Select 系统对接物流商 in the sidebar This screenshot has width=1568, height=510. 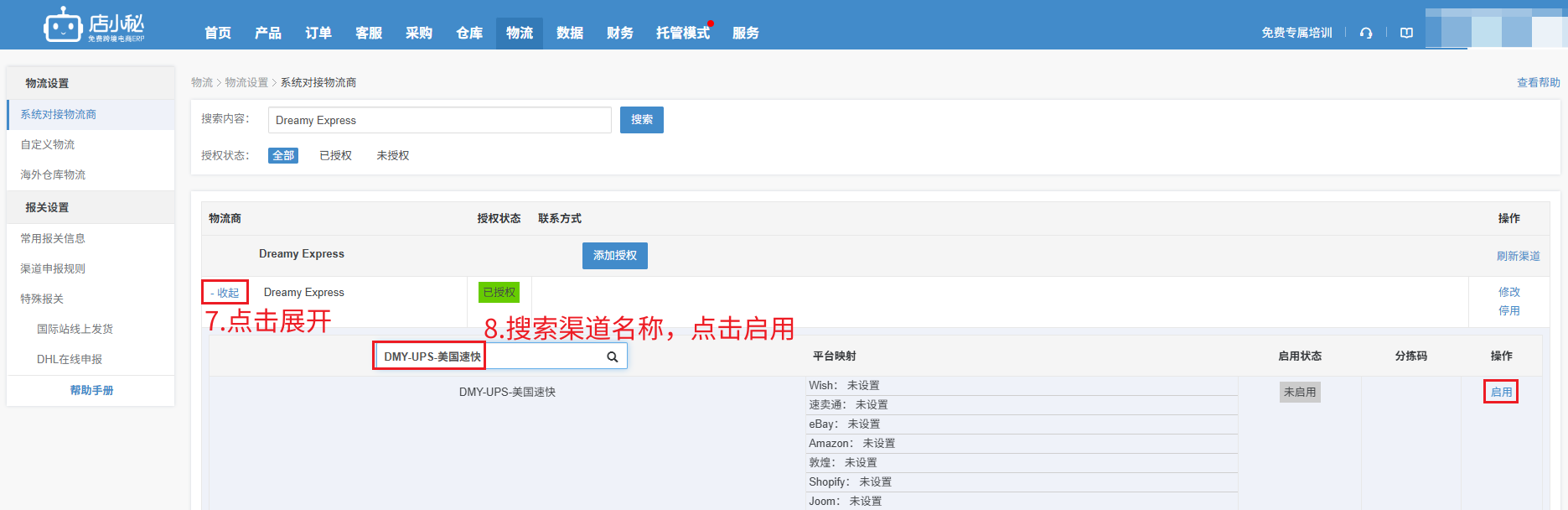click(91, 115)
